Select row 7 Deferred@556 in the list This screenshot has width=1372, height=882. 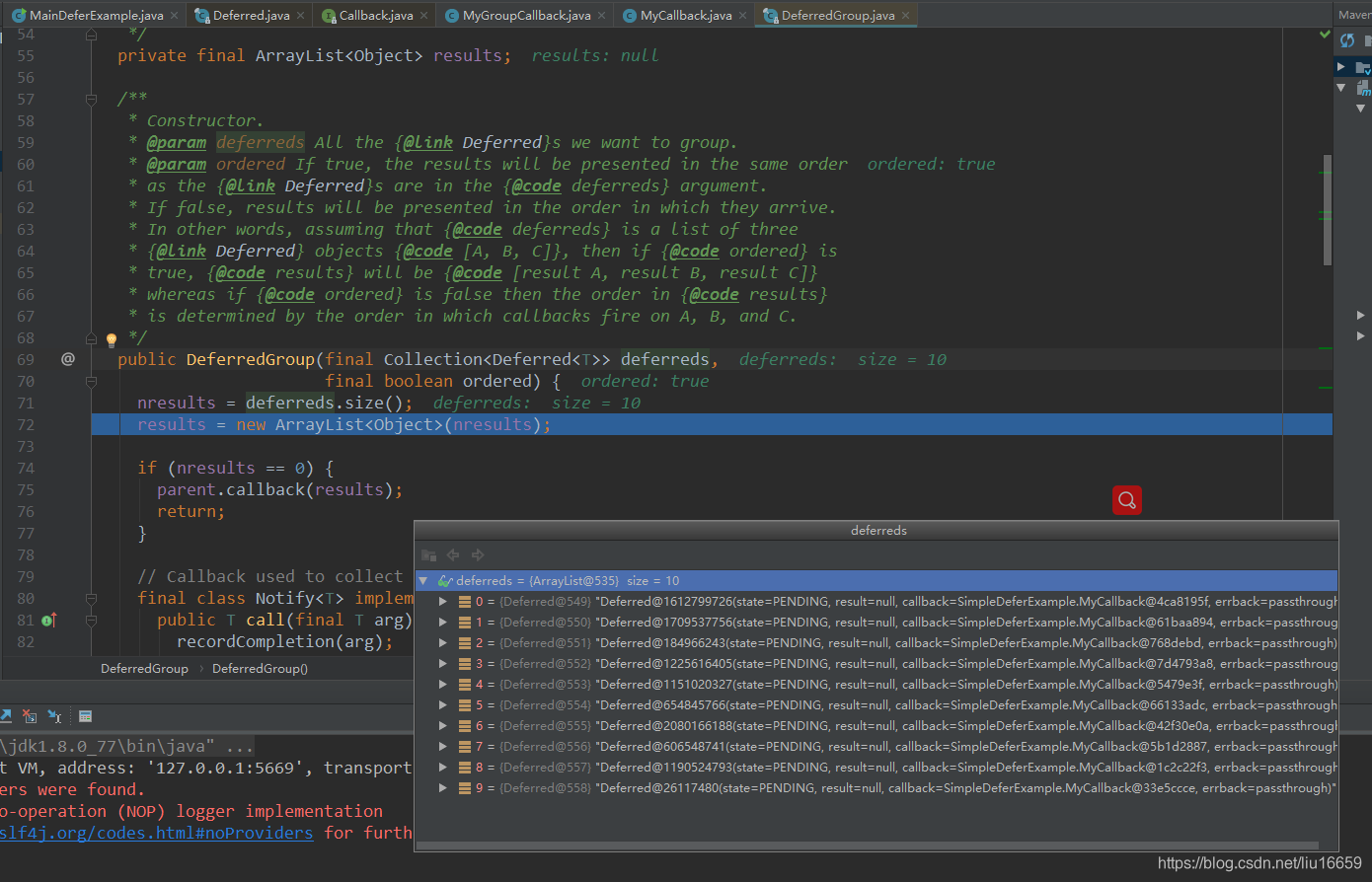877,747
